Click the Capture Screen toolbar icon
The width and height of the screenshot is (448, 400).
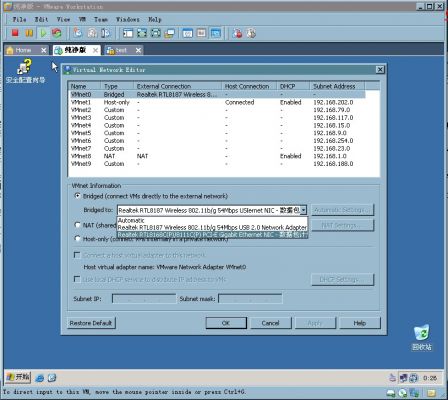(237, 33)
